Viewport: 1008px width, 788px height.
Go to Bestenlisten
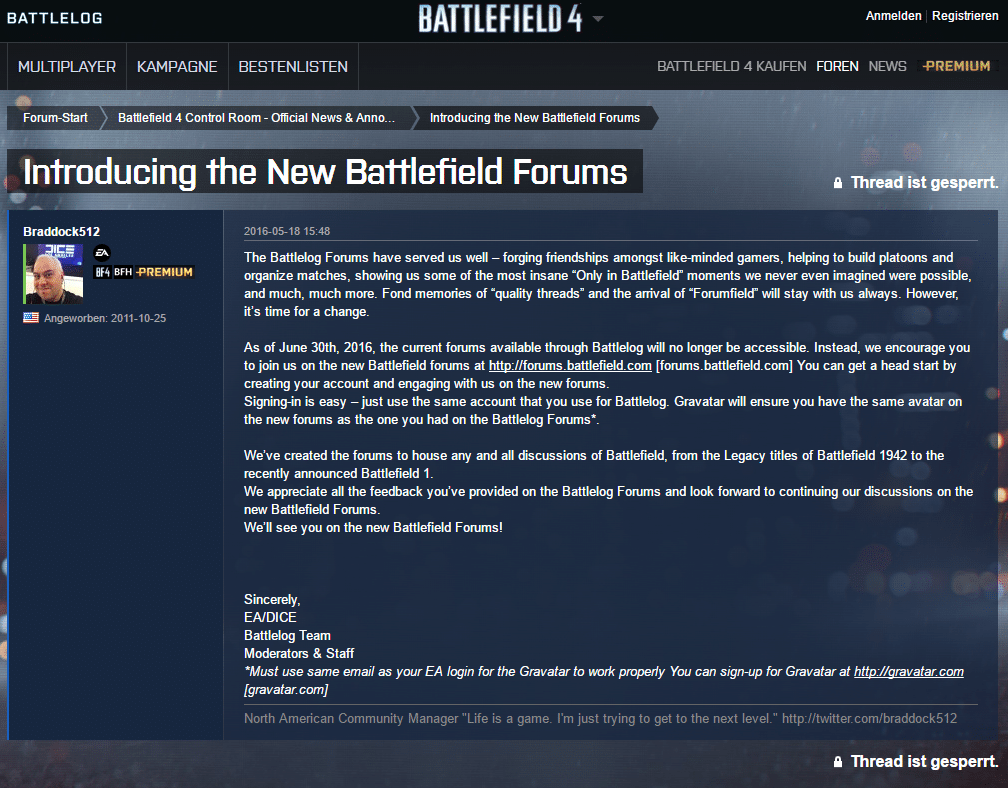(x=293, y=67)
